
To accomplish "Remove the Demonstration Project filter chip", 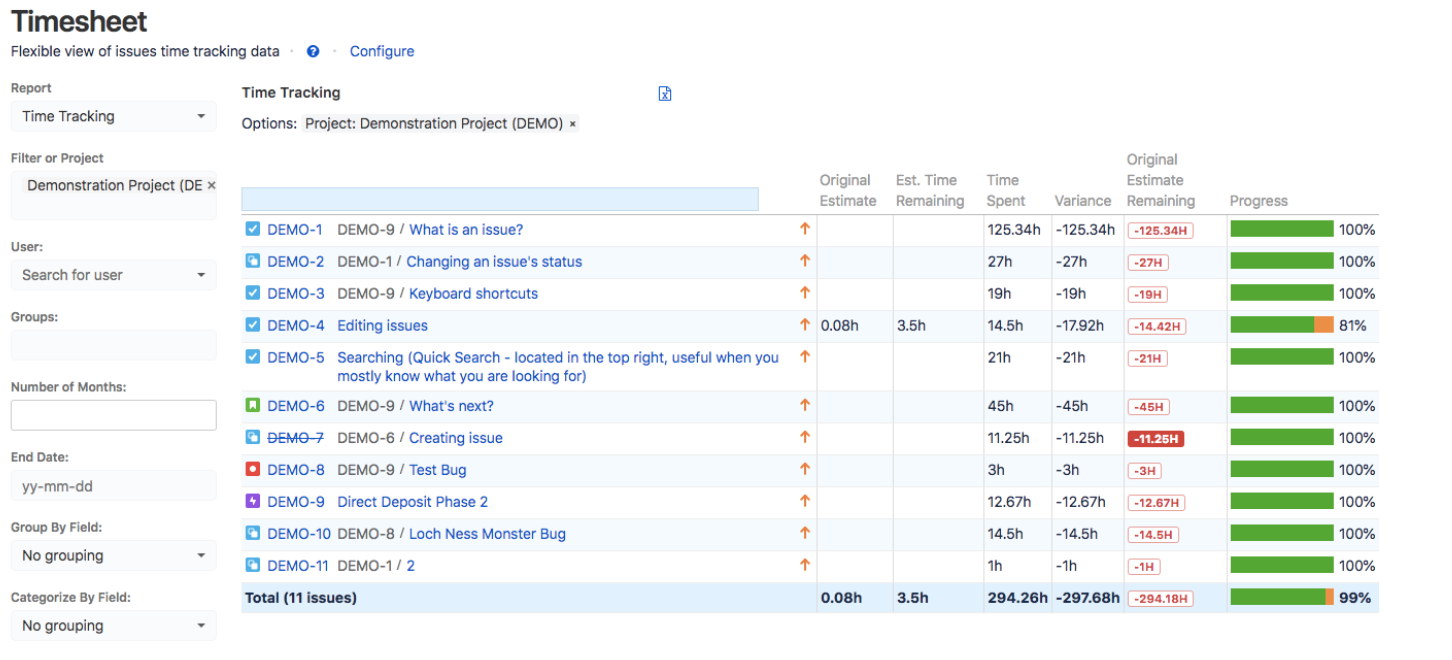I will coord(571,123).
